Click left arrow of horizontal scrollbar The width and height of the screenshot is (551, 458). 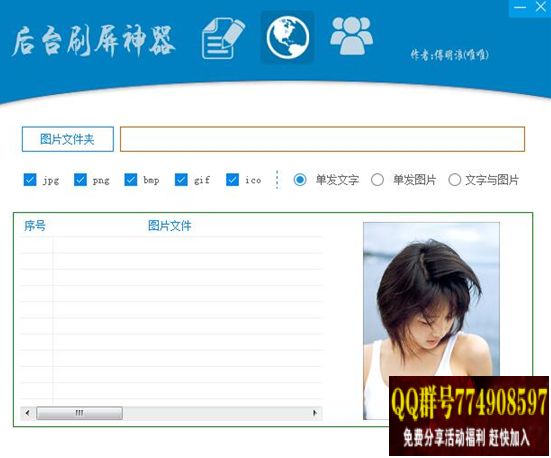(27, 413)
